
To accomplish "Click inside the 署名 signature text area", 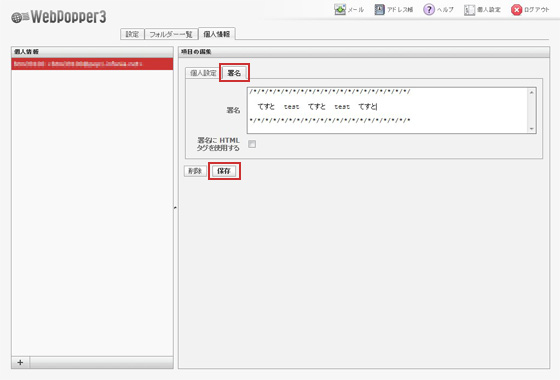I will click(x=388, y=110).
